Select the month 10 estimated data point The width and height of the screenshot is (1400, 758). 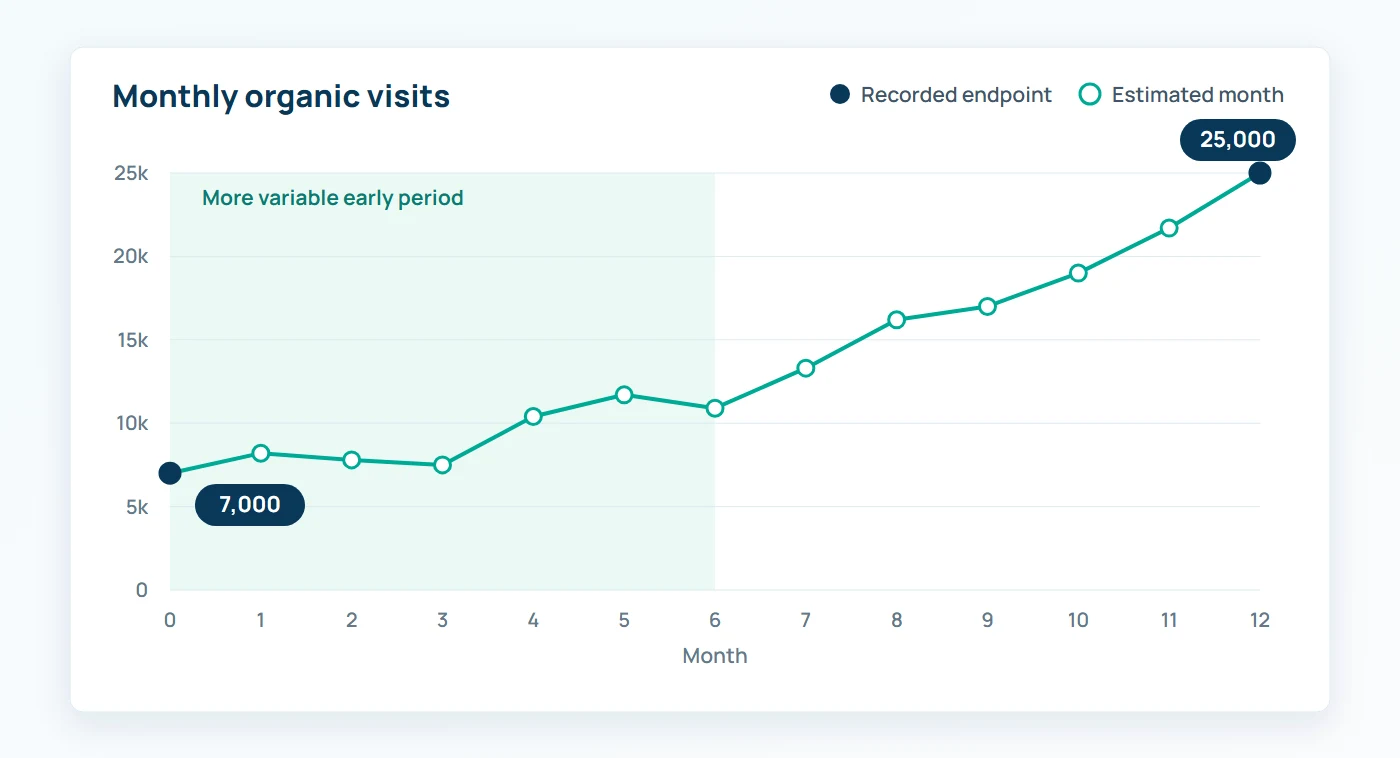[x=1078, y=273]
